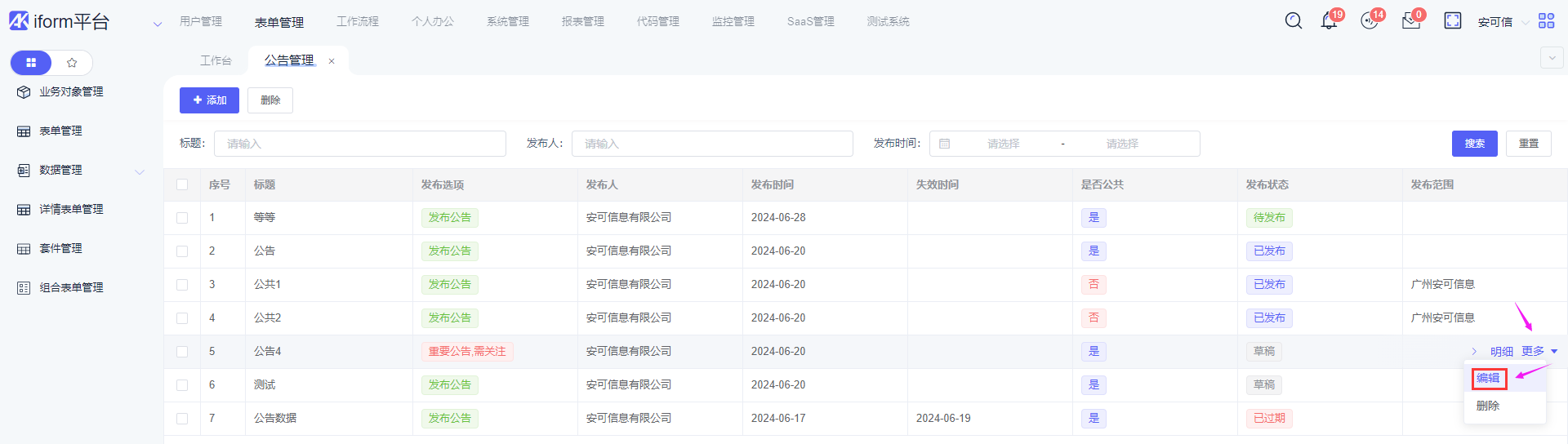
Task: Click the search magnifier icon in header
Action: (1293, 21)
